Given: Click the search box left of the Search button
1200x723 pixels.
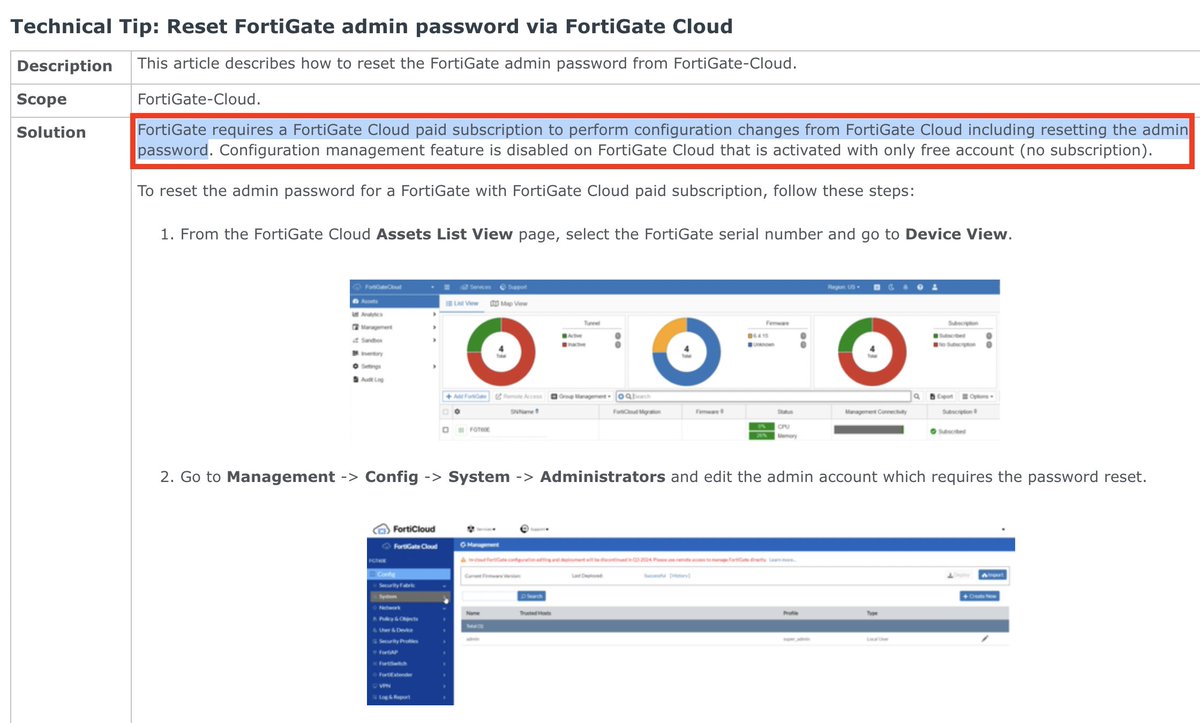Looking at the screenshot, I should [x=489, y=596].
